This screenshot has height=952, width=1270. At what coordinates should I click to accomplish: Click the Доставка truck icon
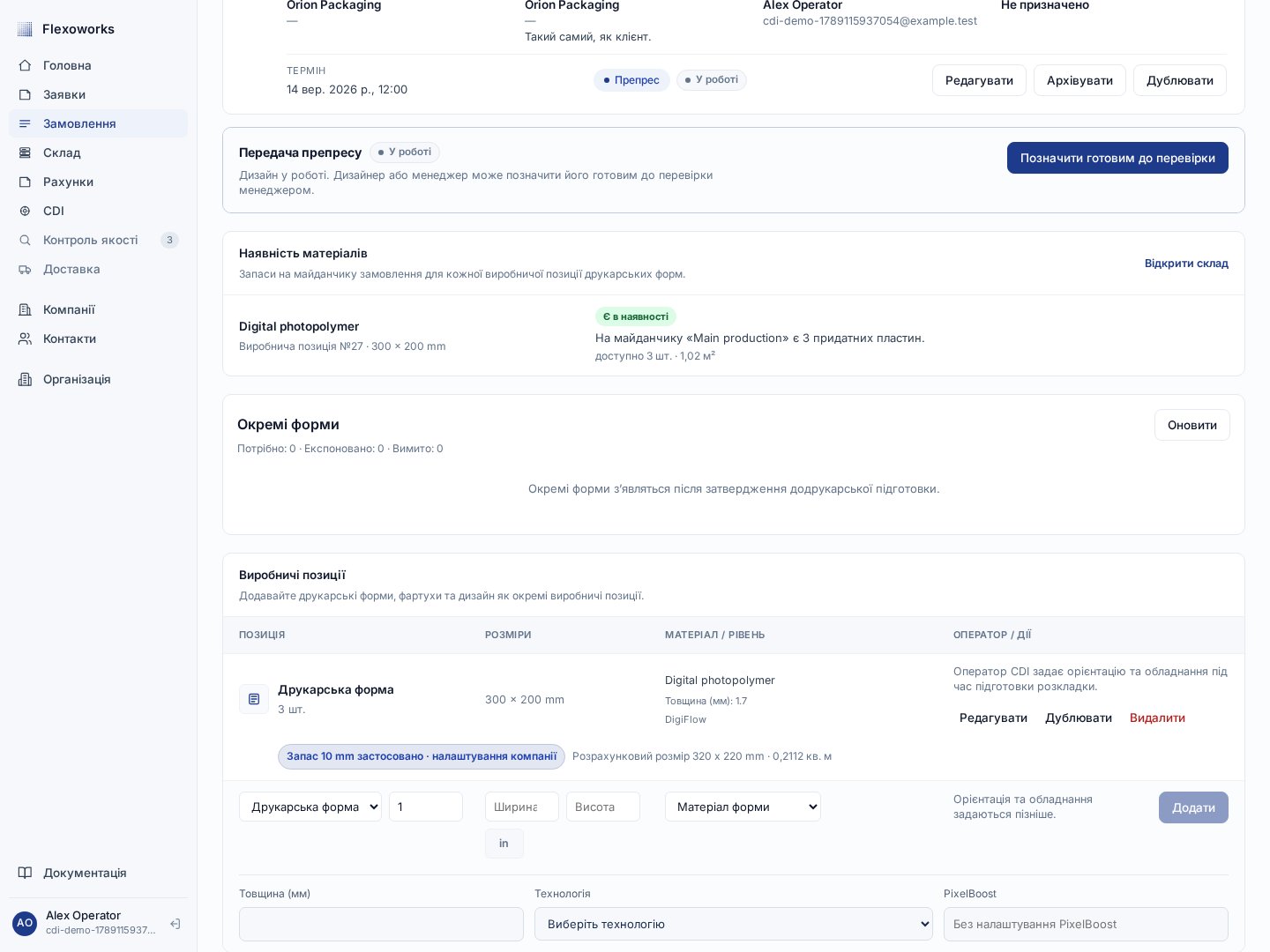[25, 269]
